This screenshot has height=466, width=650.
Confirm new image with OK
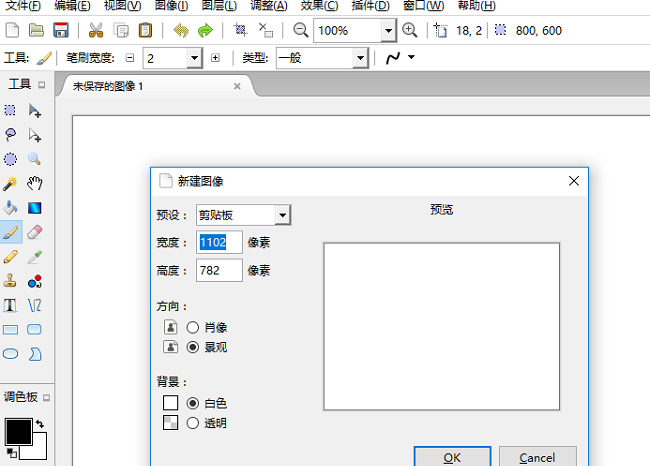[452, 456]
